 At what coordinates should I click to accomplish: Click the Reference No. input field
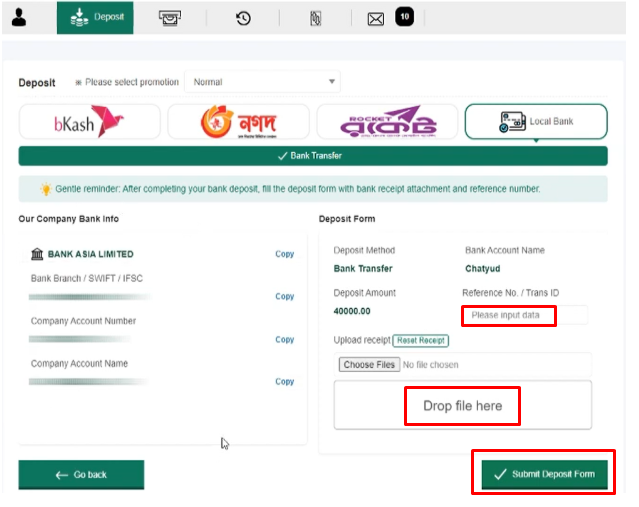tap(525, 315)
